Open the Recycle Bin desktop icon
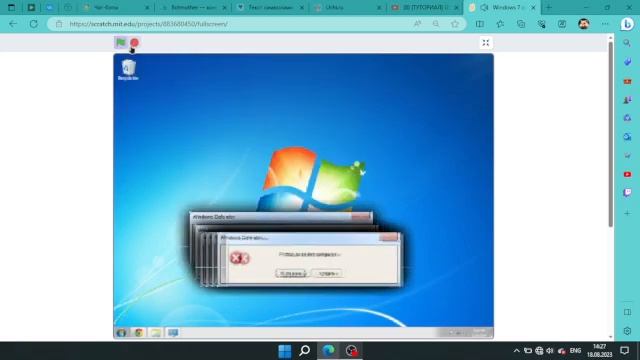This screenshot has height=360, width=640. 128,69
